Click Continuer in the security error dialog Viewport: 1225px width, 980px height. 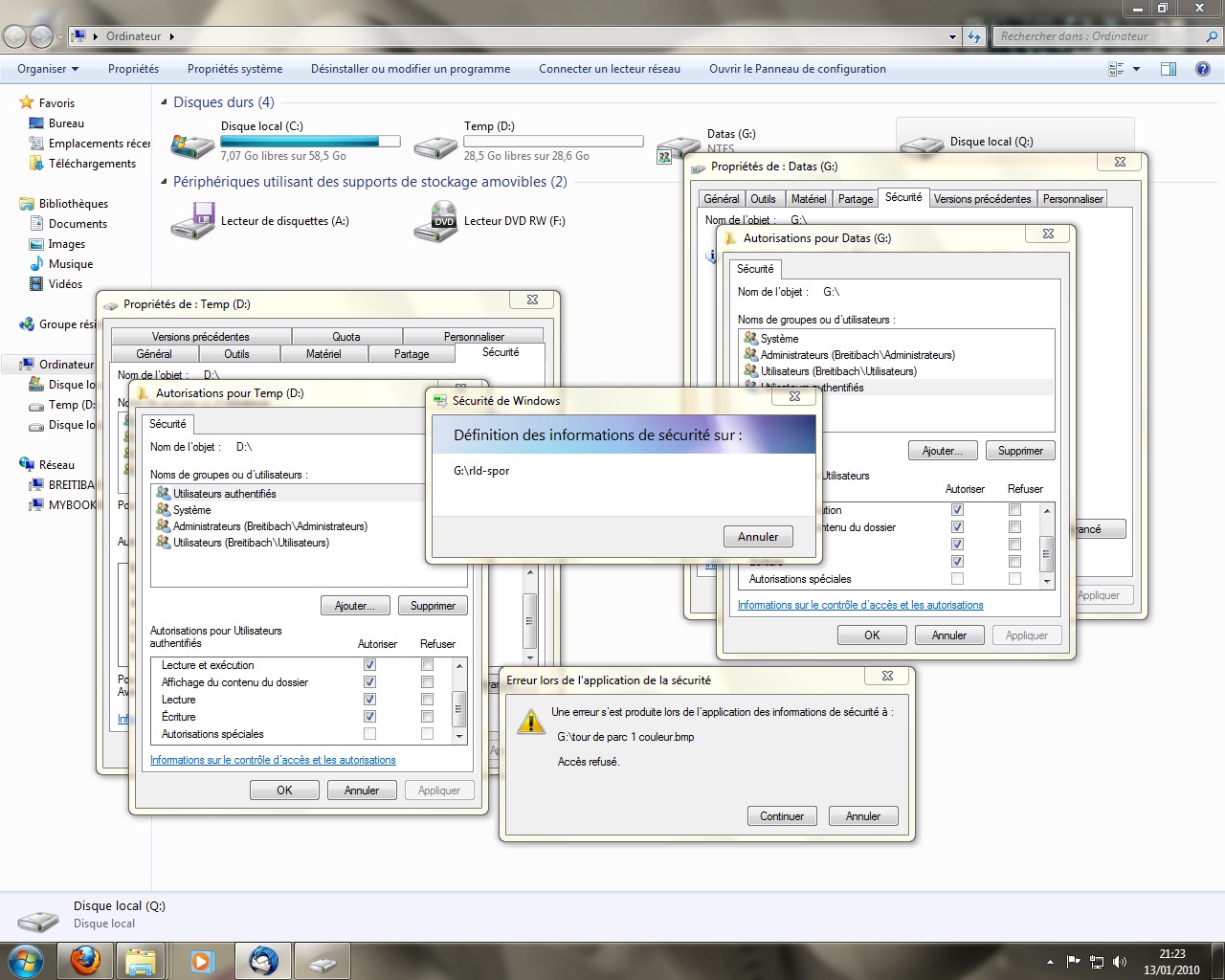point(782,816)
